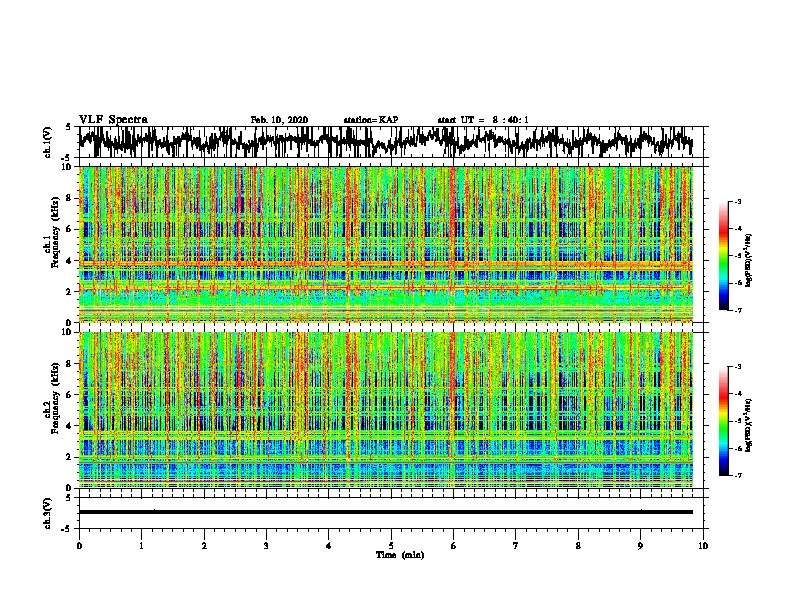The height and width of the screenshot is (612, 792).
Task: Click time axis tick label '10' at the bottom right
Action: (703, 546)
